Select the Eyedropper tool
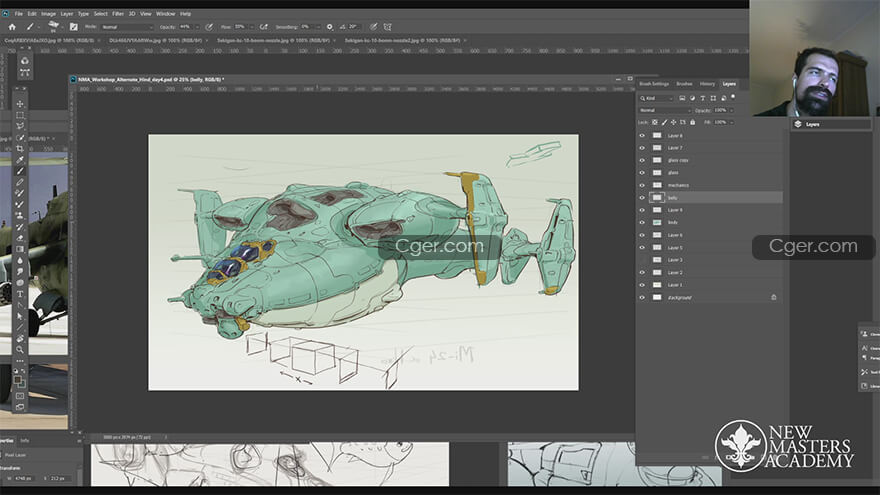The width and height of the screenshot is (880, 495). tap(20, 160)
